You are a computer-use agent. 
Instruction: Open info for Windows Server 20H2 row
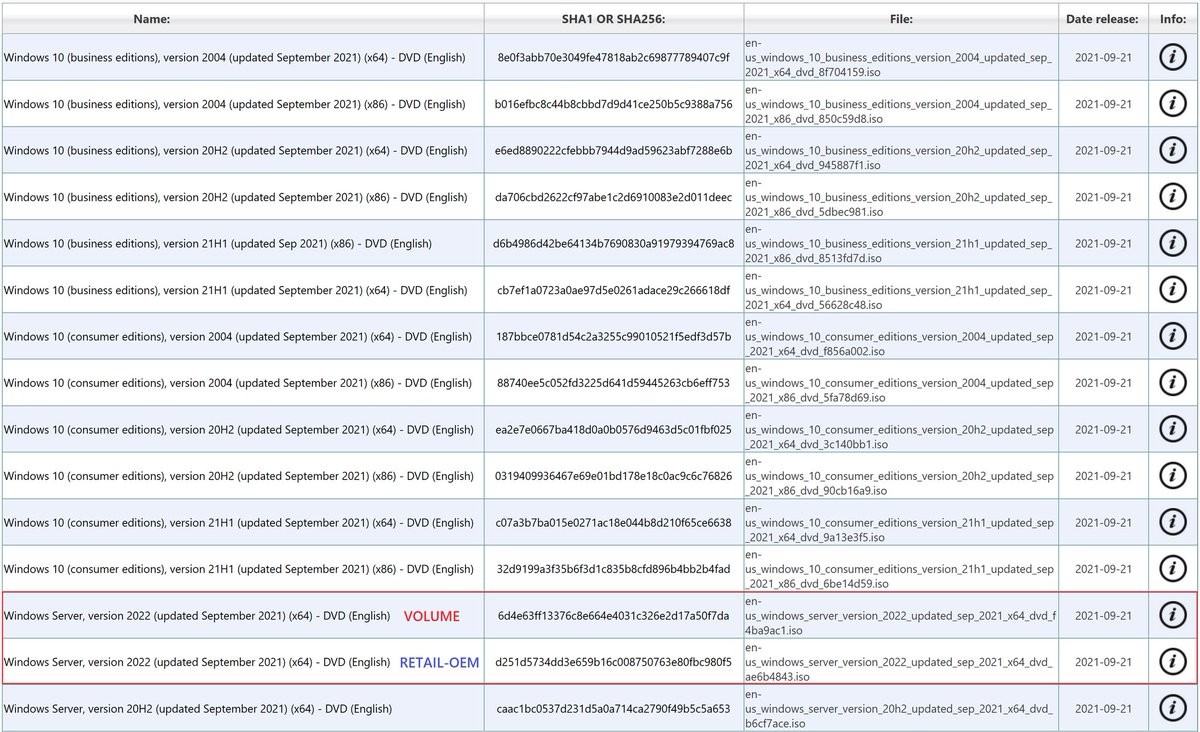click(1171, 708)
